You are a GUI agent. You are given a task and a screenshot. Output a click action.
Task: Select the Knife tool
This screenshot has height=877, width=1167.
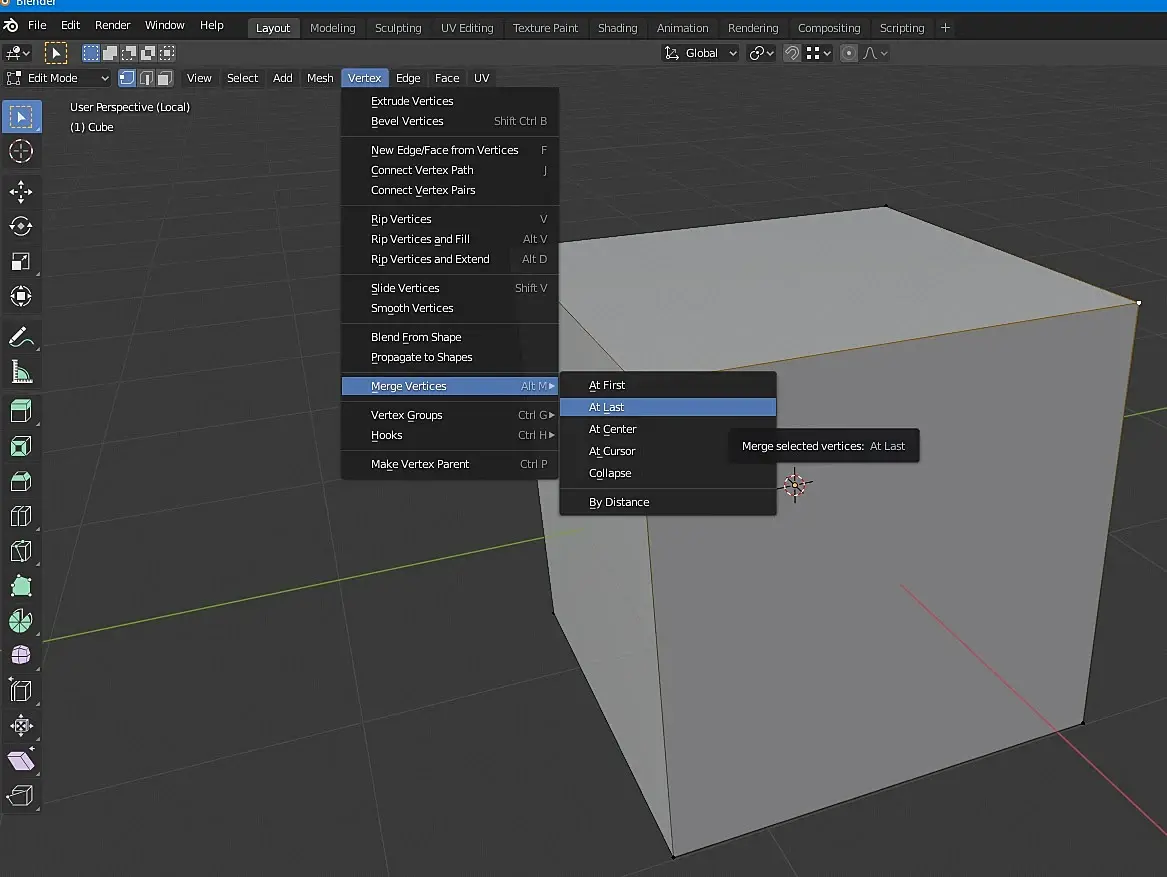(21, 551)
